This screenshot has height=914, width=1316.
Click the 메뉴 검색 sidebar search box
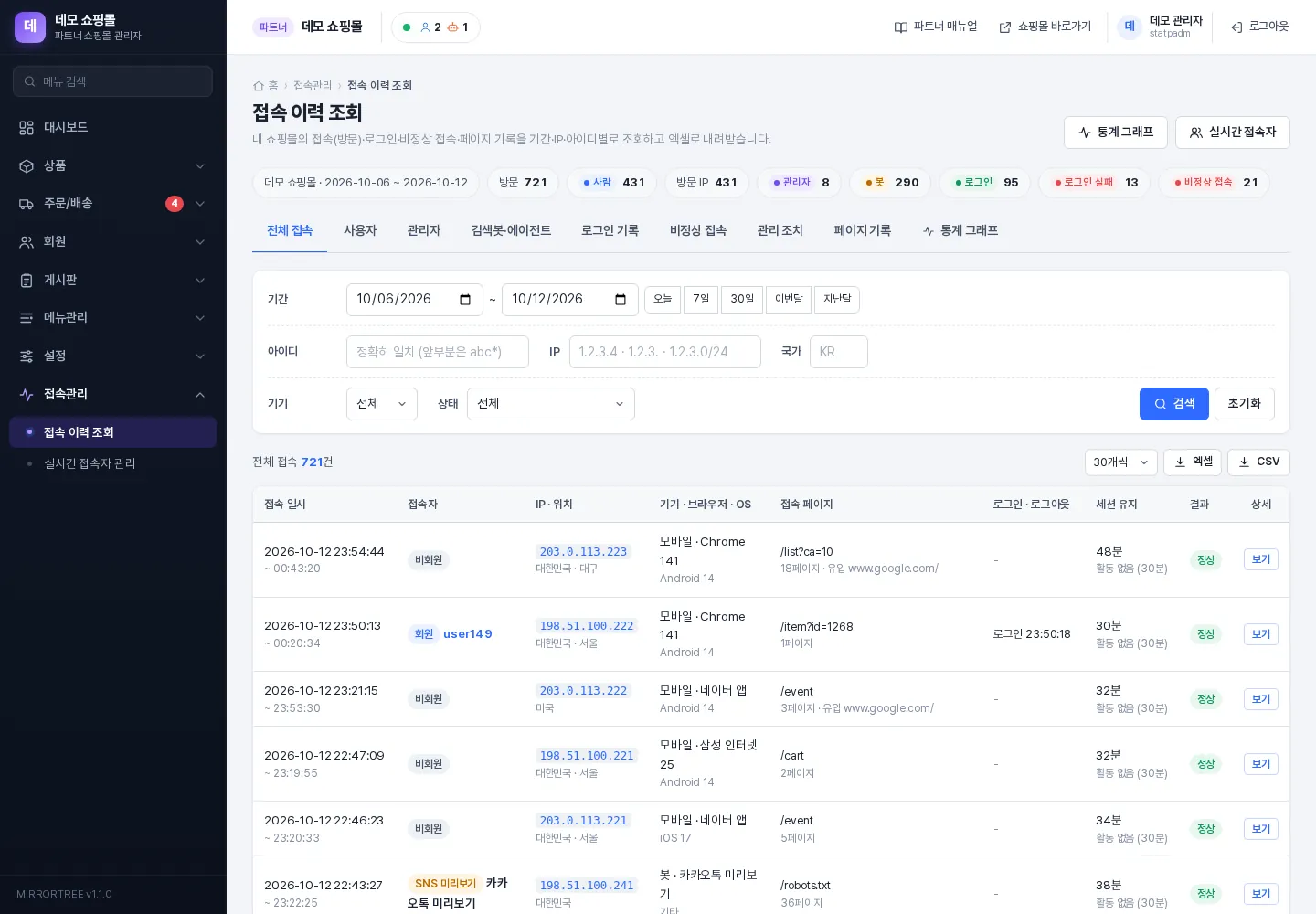113,81
